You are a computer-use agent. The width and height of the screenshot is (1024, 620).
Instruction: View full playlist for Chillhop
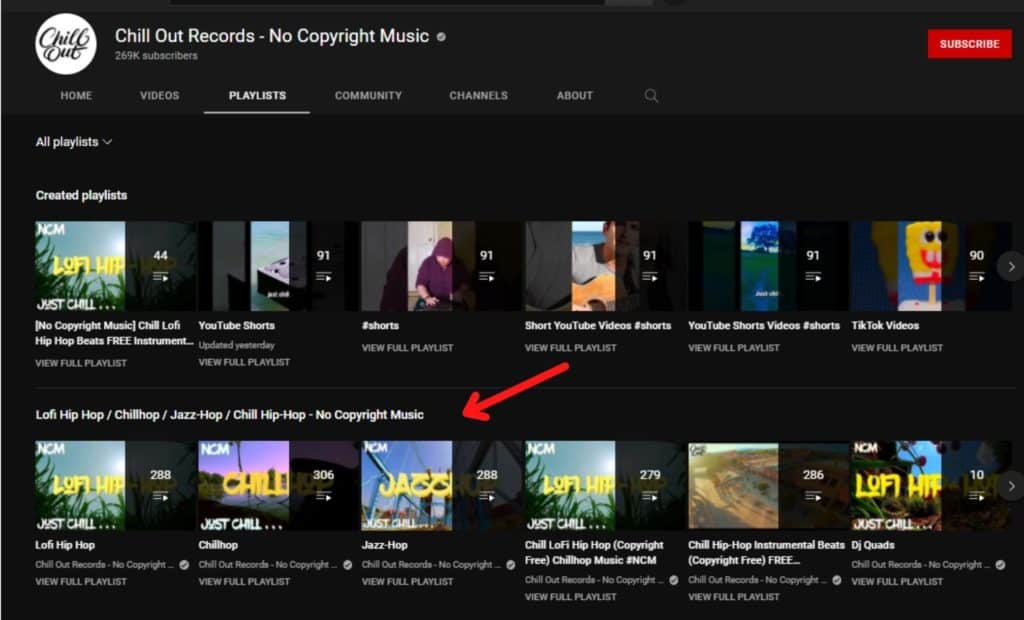[x=244, y=581]
